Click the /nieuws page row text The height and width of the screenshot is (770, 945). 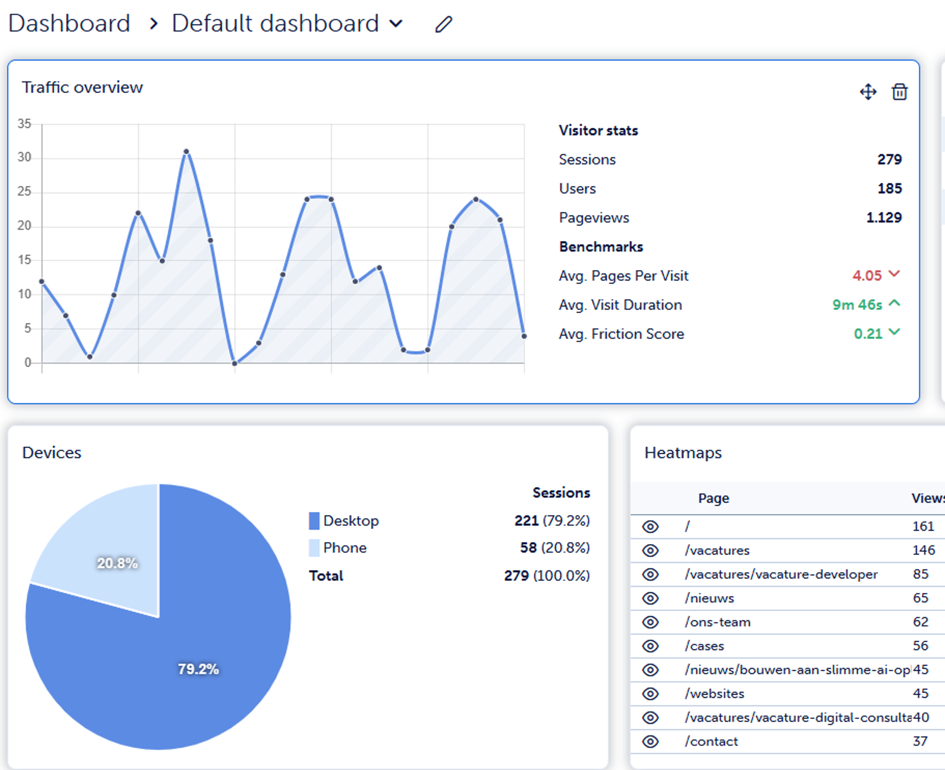709,598
